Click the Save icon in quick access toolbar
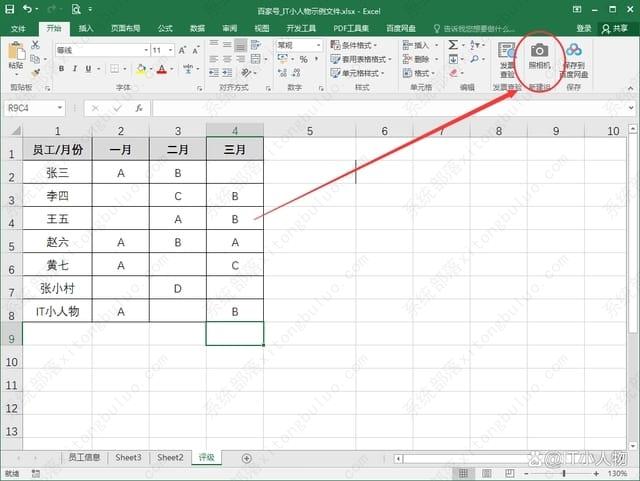This screenshot has width=640, height=481. tap(11, 10)
